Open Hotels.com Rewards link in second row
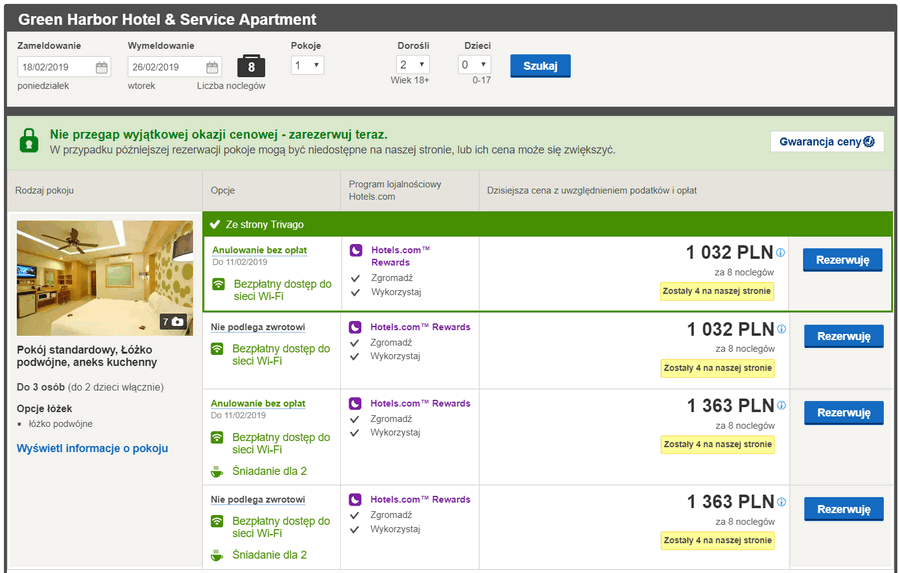 420,327
